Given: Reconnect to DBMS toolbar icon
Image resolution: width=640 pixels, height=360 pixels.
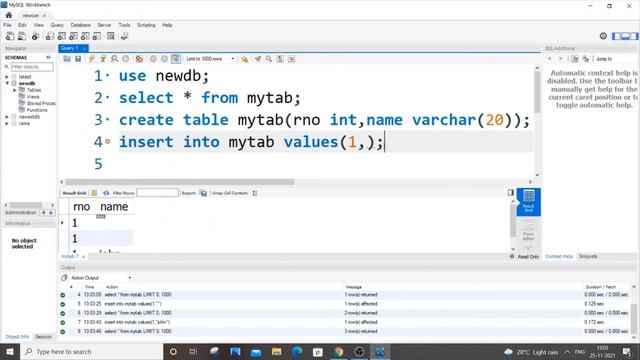Looking at the screenshot, I should click(124, 36).
